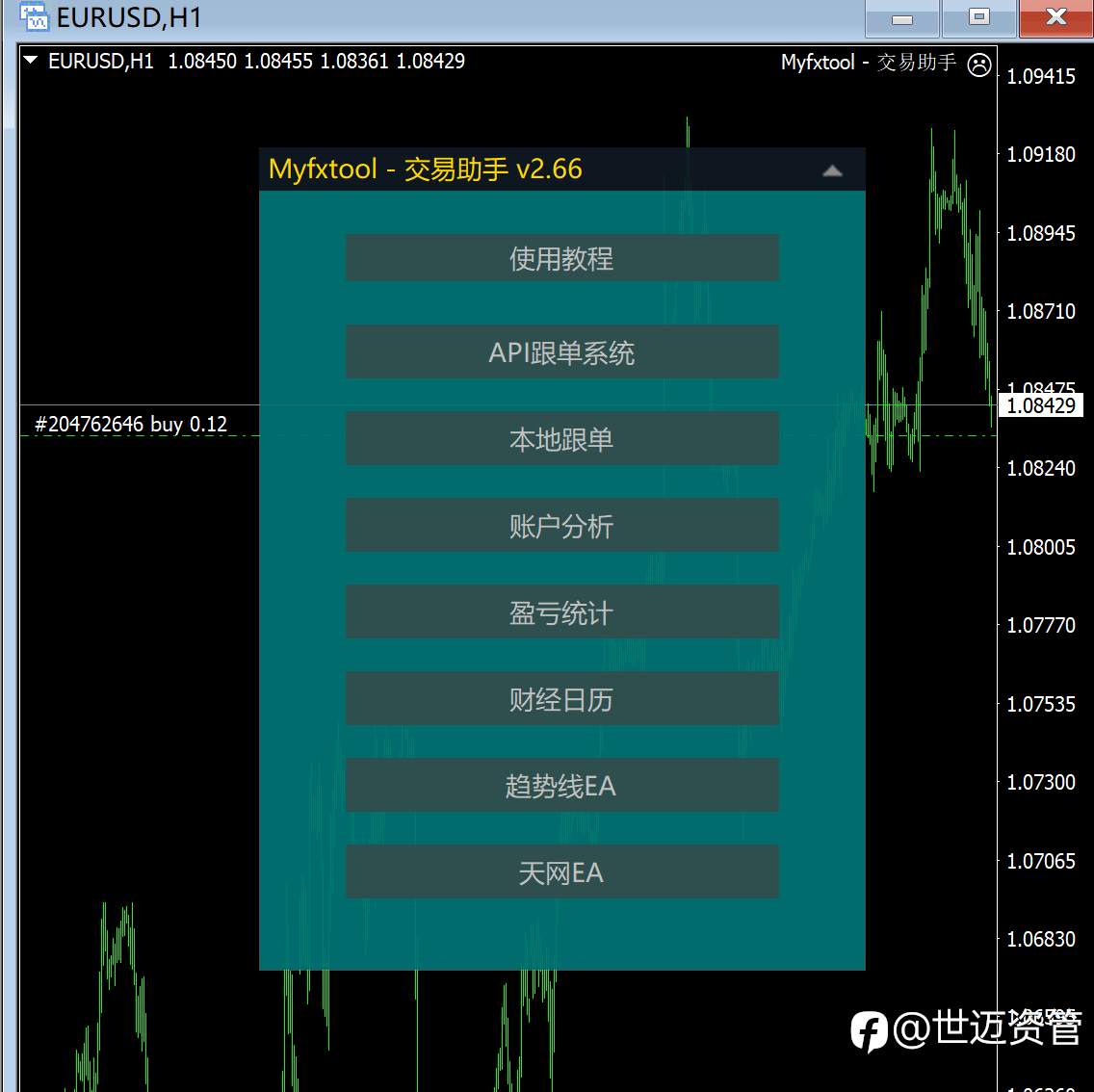Screen dimensions: 1094x1092
Task: Click the Myfxtool - 交易助手 EA name label
Action: pos(869,62)
